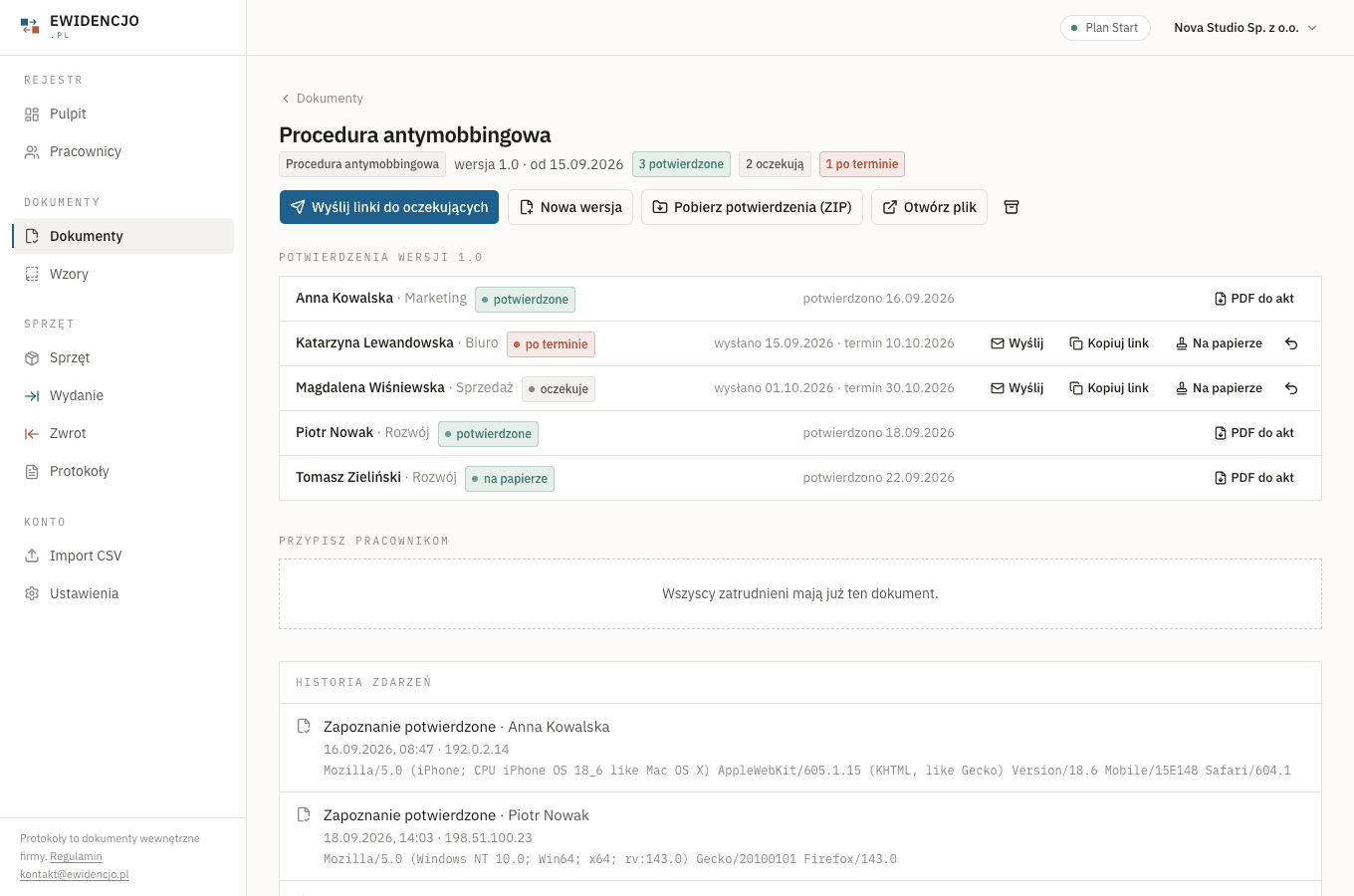The width and height of the screenshot is (1354, 896).
Task: Click the document icon beside Anna Kowalska event
Action: [x=304, y=726]
